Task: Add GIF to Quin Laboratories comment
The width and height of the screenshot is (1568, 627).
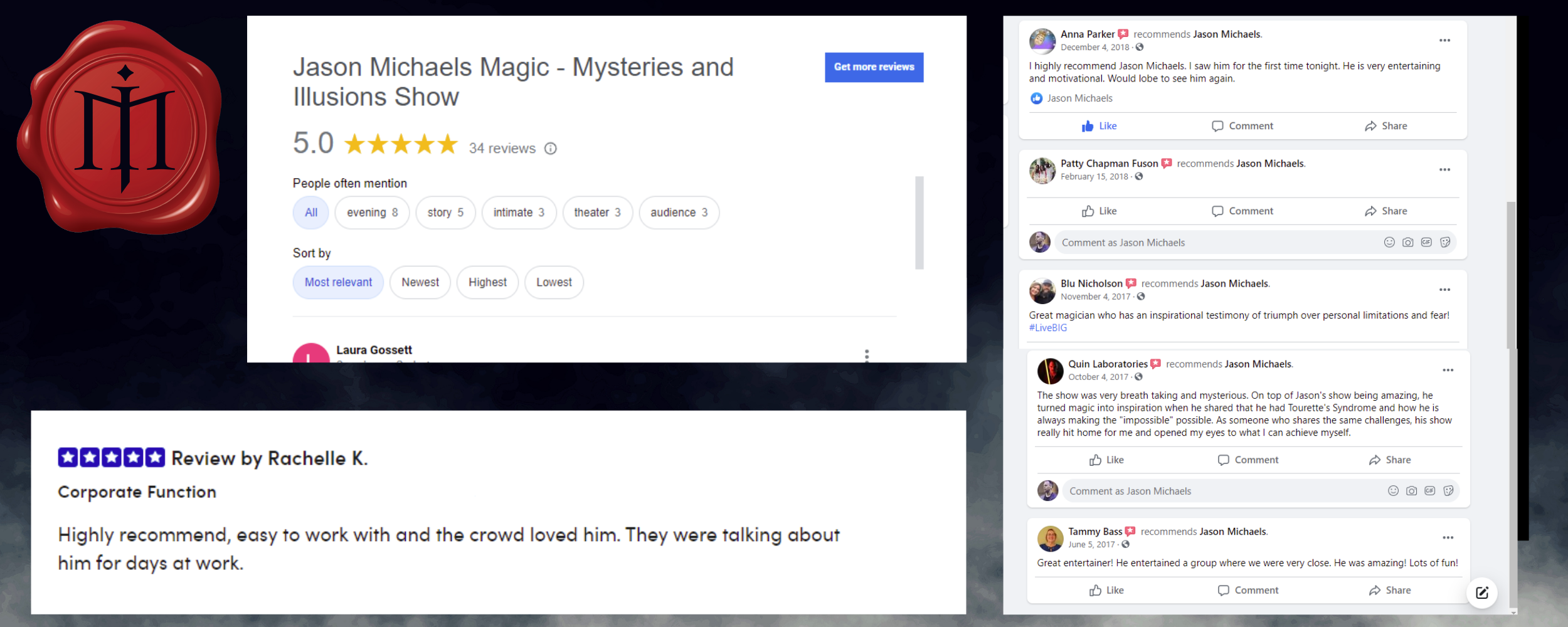Action: pos(1429,491)
